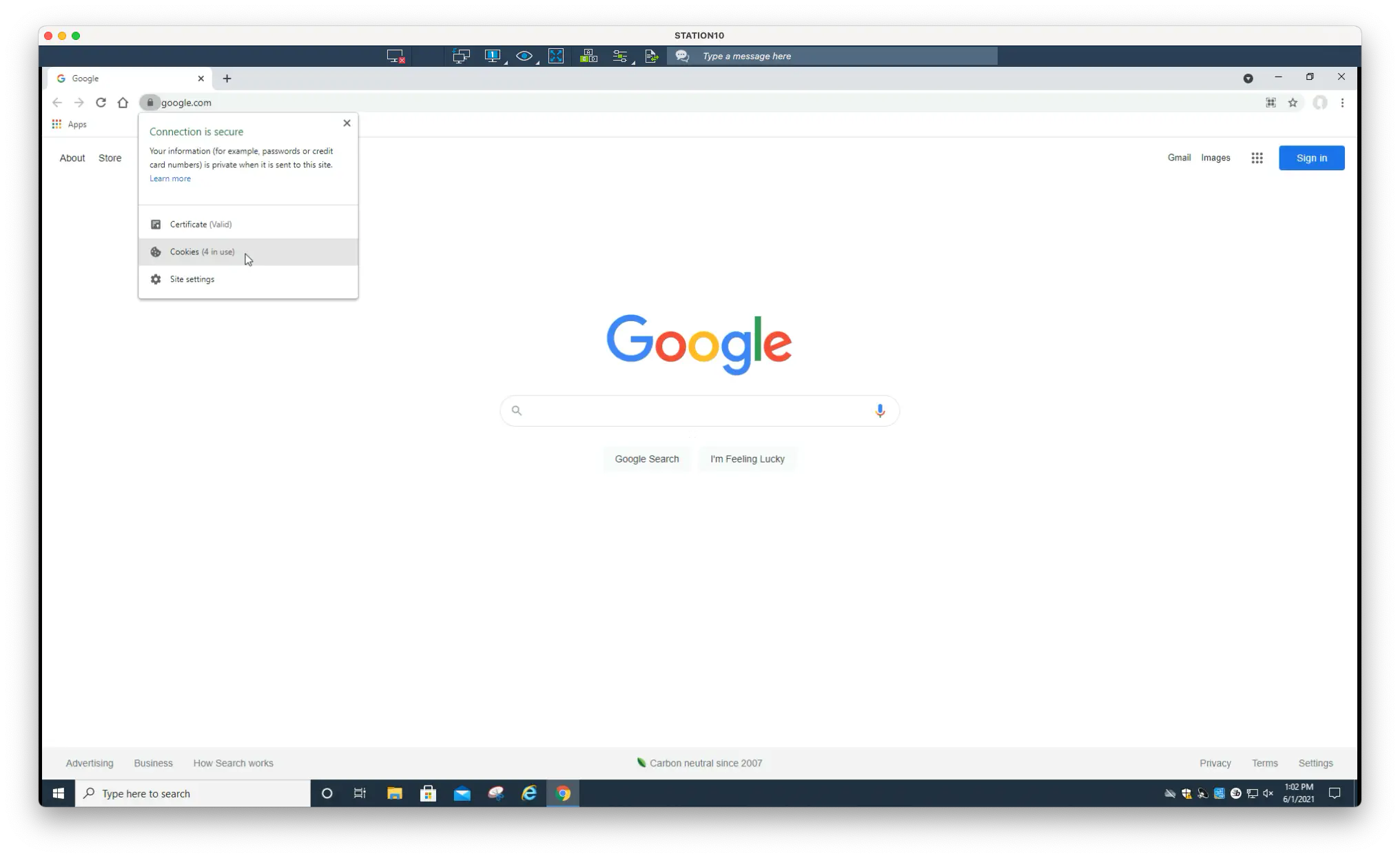Open the monitor number one selector dropdown
1400x858 pixels.
[493, 57]
